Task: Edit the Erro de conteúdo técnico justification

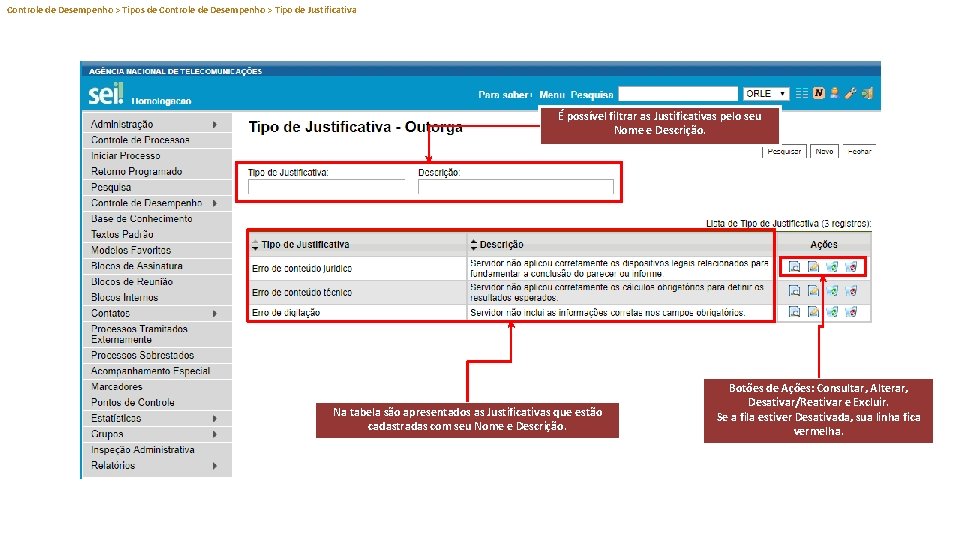Action: (813, 291)
